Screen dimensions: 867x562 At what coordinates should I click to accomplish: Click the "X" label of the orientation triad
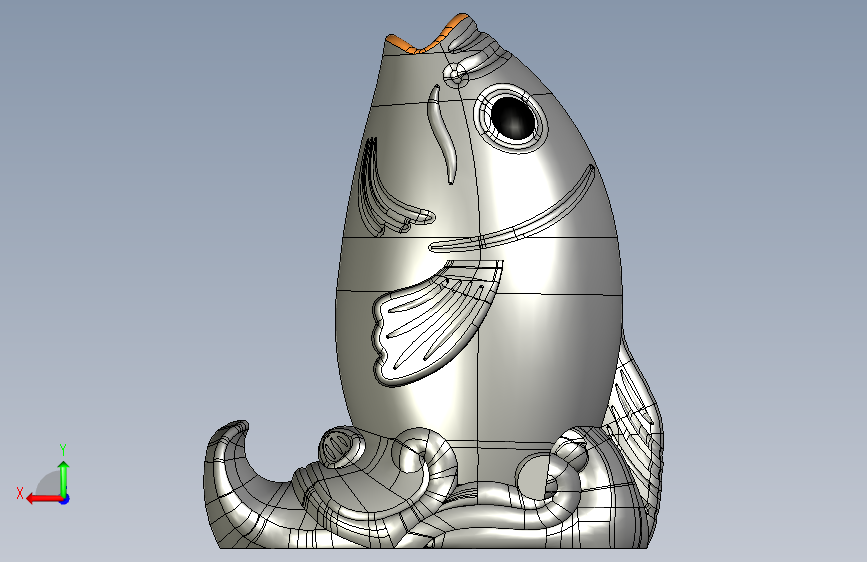pos(20,493)
